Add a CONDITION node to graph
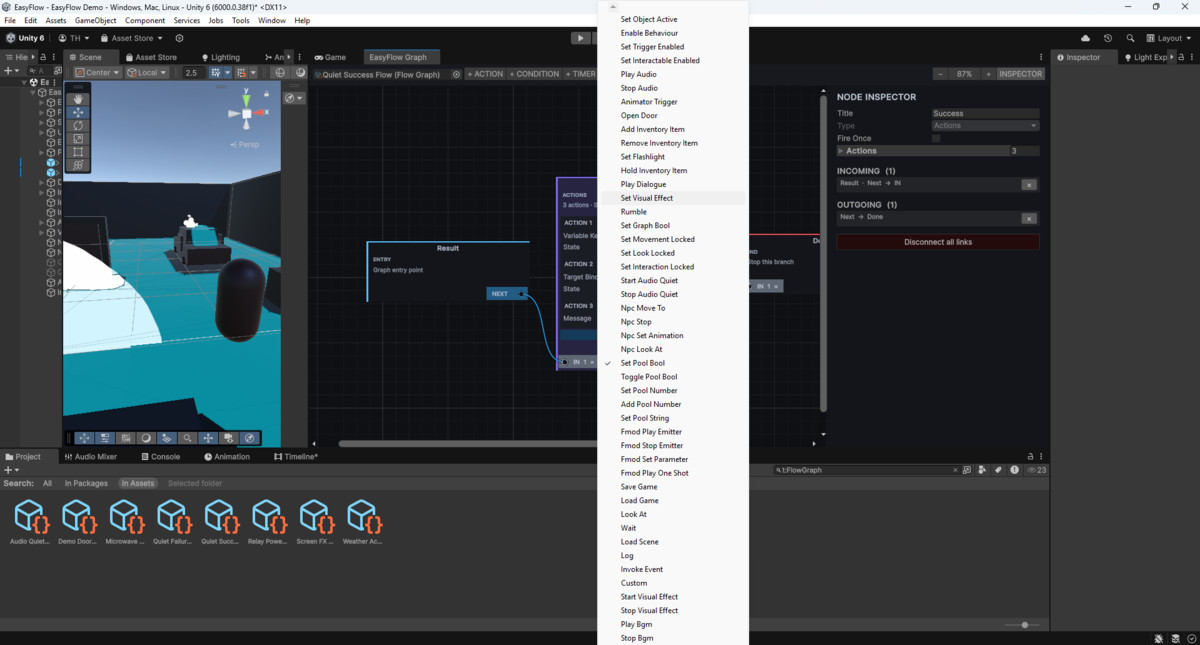 tap(534, 74)
